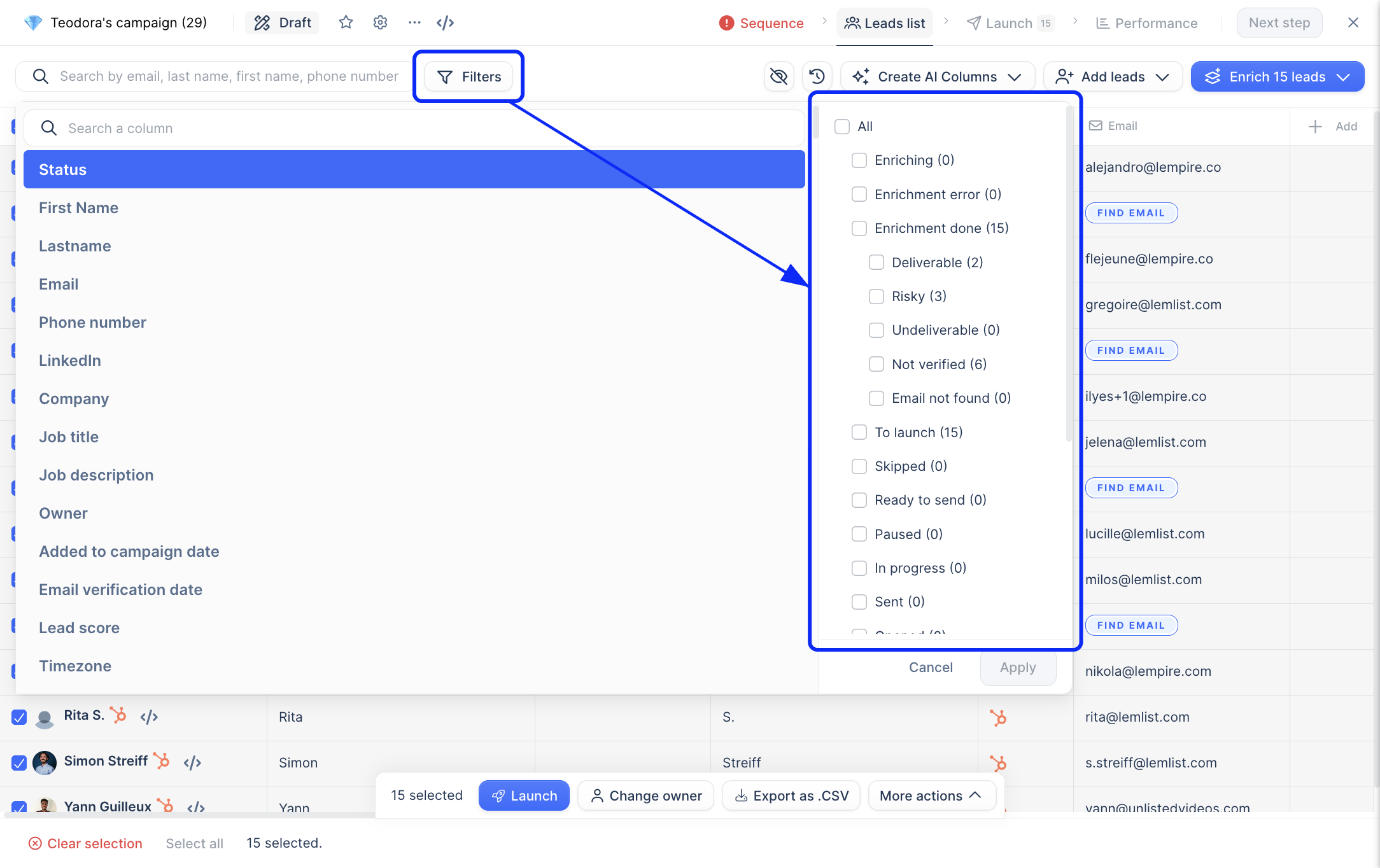Click HubSpot icon next to Rita S.

click(118, 715)
